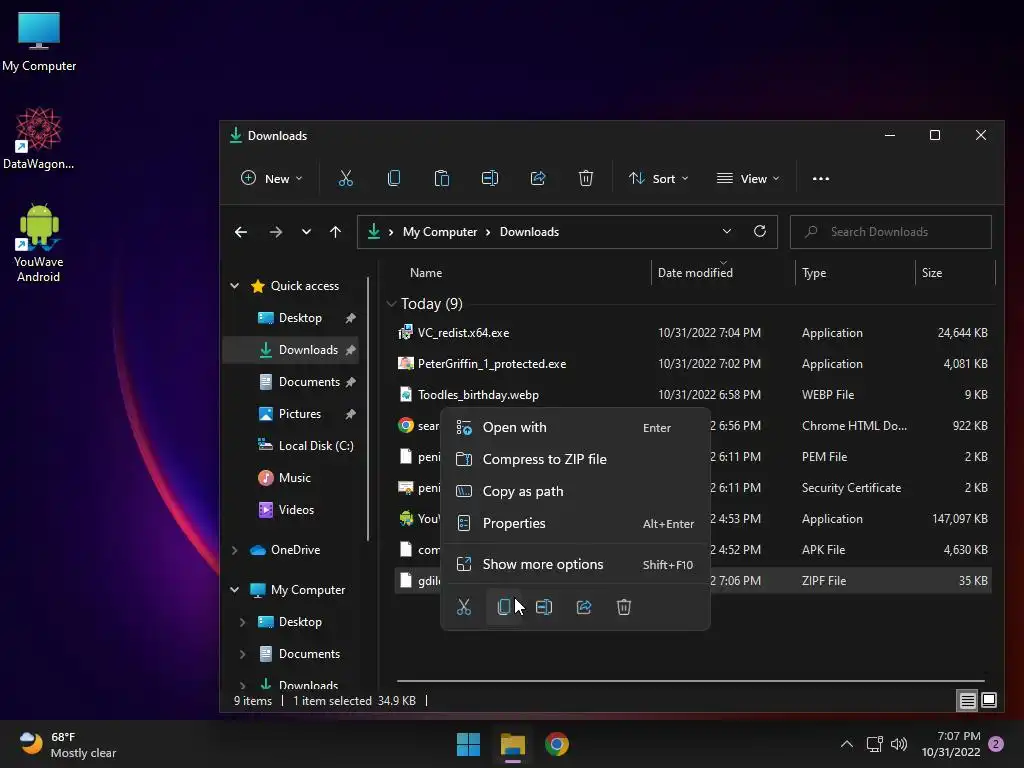Copy the file using context menu copy icon
Screen dimensions: 1024x768
(504, 607)
